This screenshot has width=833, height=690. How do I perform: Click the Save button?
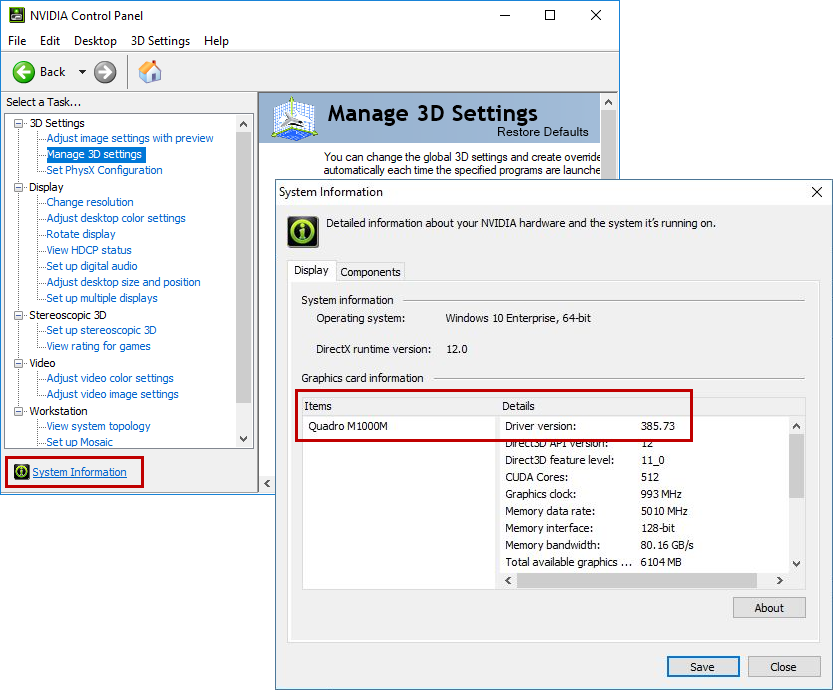(702, 667)
